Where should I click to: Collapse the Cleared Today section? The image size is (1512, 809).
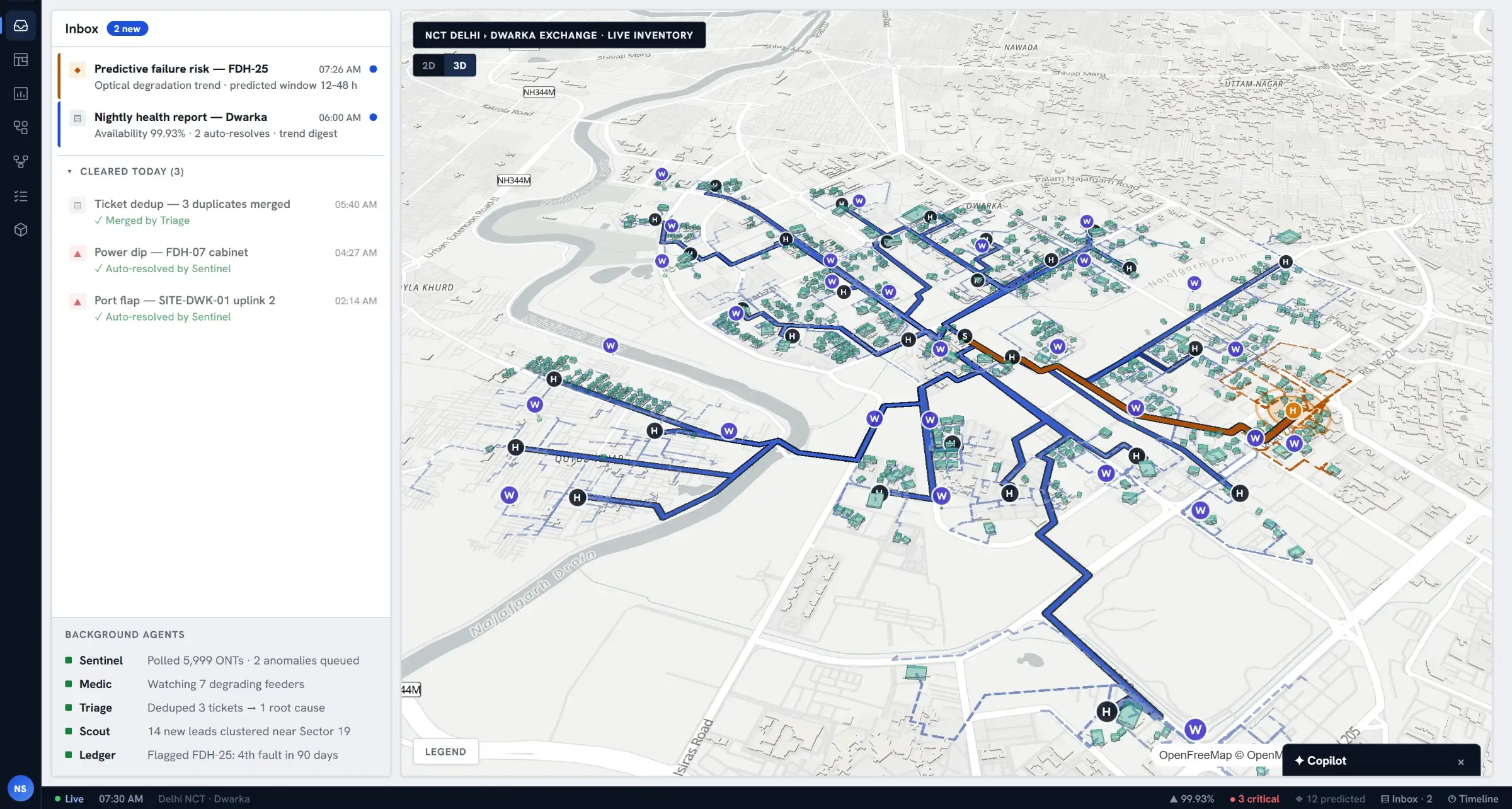(125, 171)
